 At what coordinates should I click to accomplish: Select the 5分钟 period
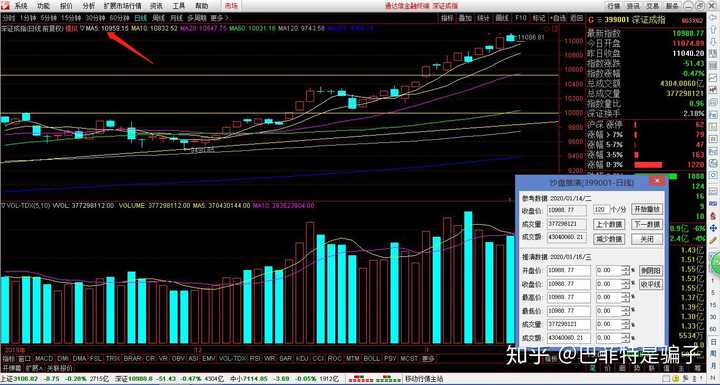[48, 18]
